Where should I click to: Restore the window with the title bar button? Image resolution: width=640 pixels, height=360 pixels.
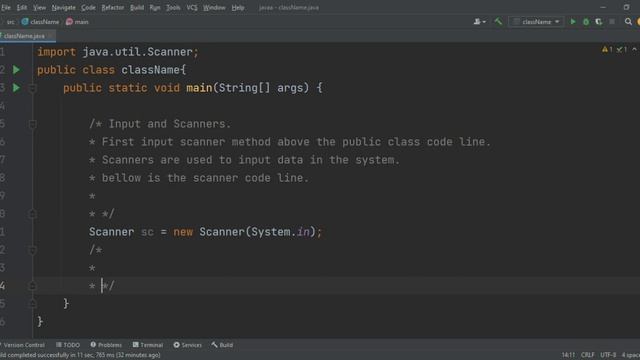coord(627,7)
